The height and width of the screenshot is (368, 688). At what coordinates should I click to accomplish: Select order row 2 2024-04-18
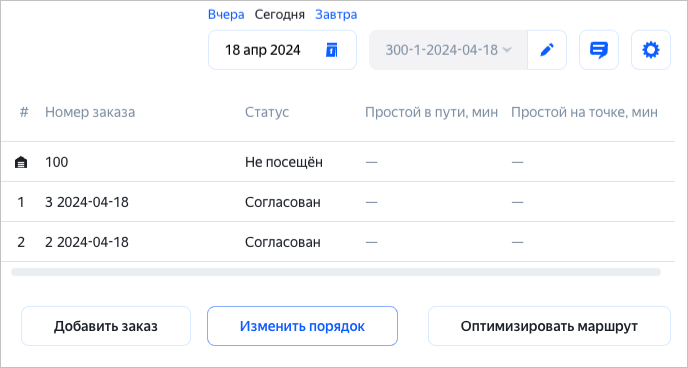(337, 242)
